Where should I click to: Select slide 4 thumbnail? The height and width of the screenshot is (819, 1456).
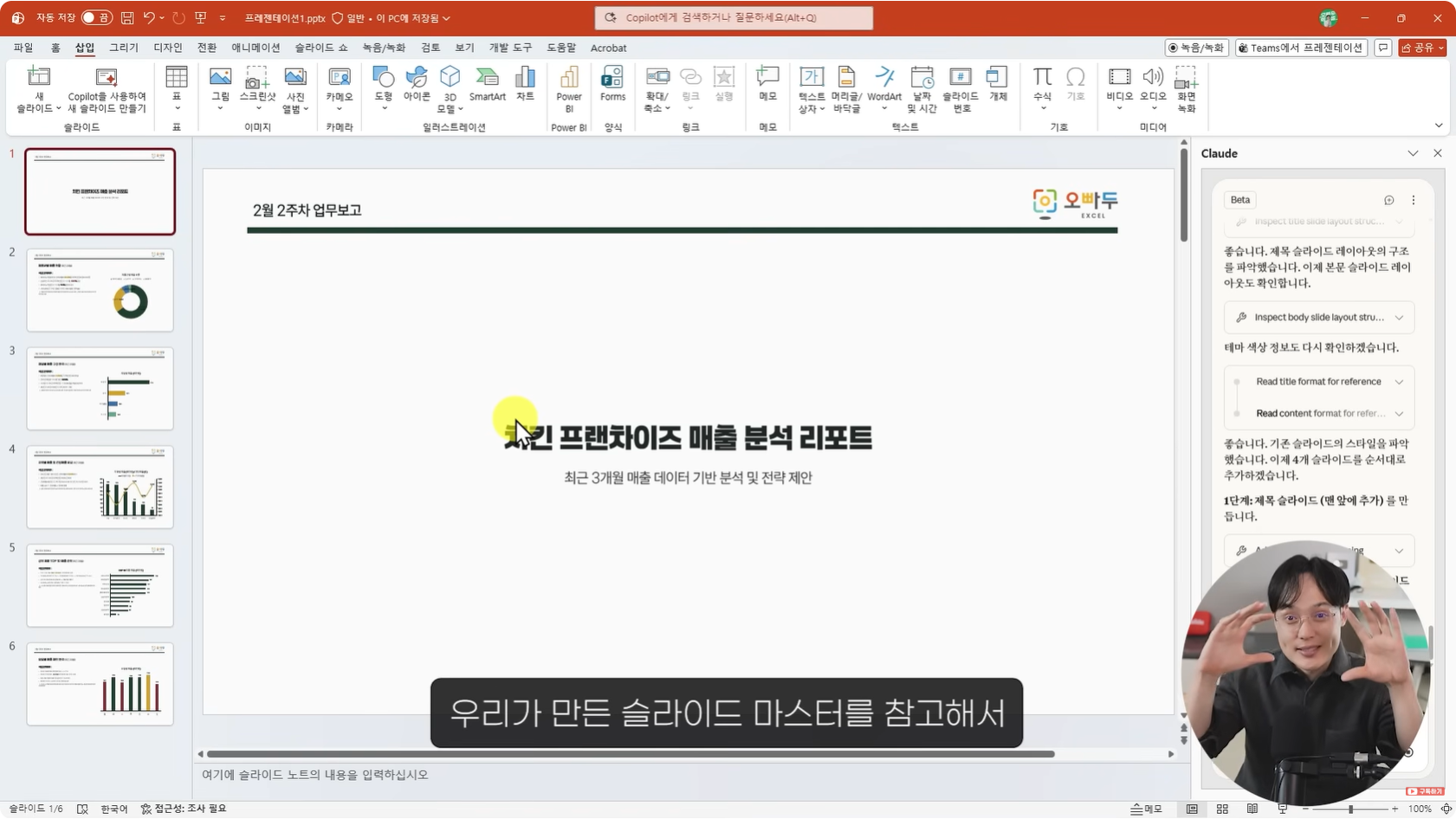pos(100,487)
